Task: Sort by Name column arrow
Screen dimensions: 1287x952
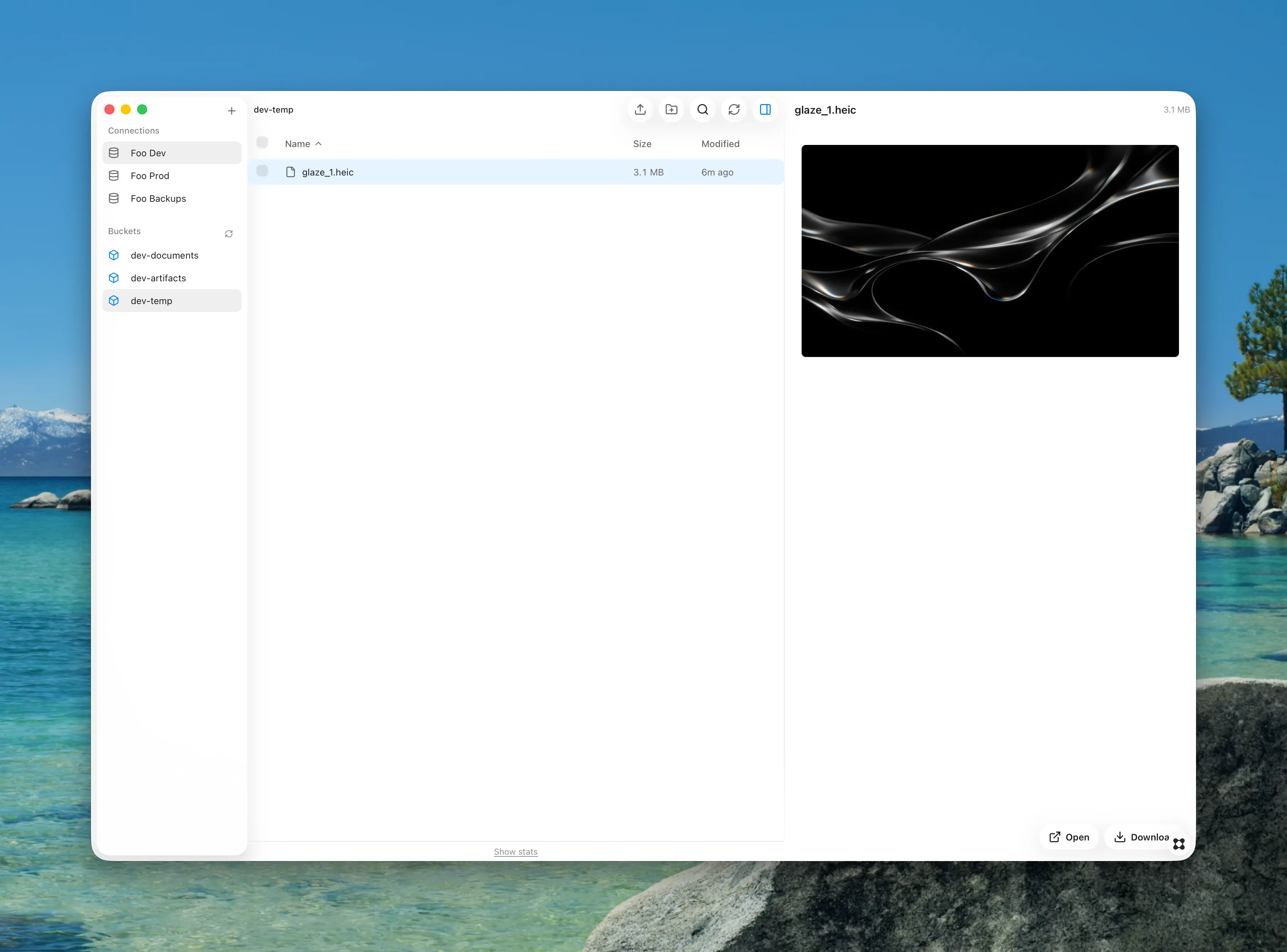Action: tap(318, 144)
